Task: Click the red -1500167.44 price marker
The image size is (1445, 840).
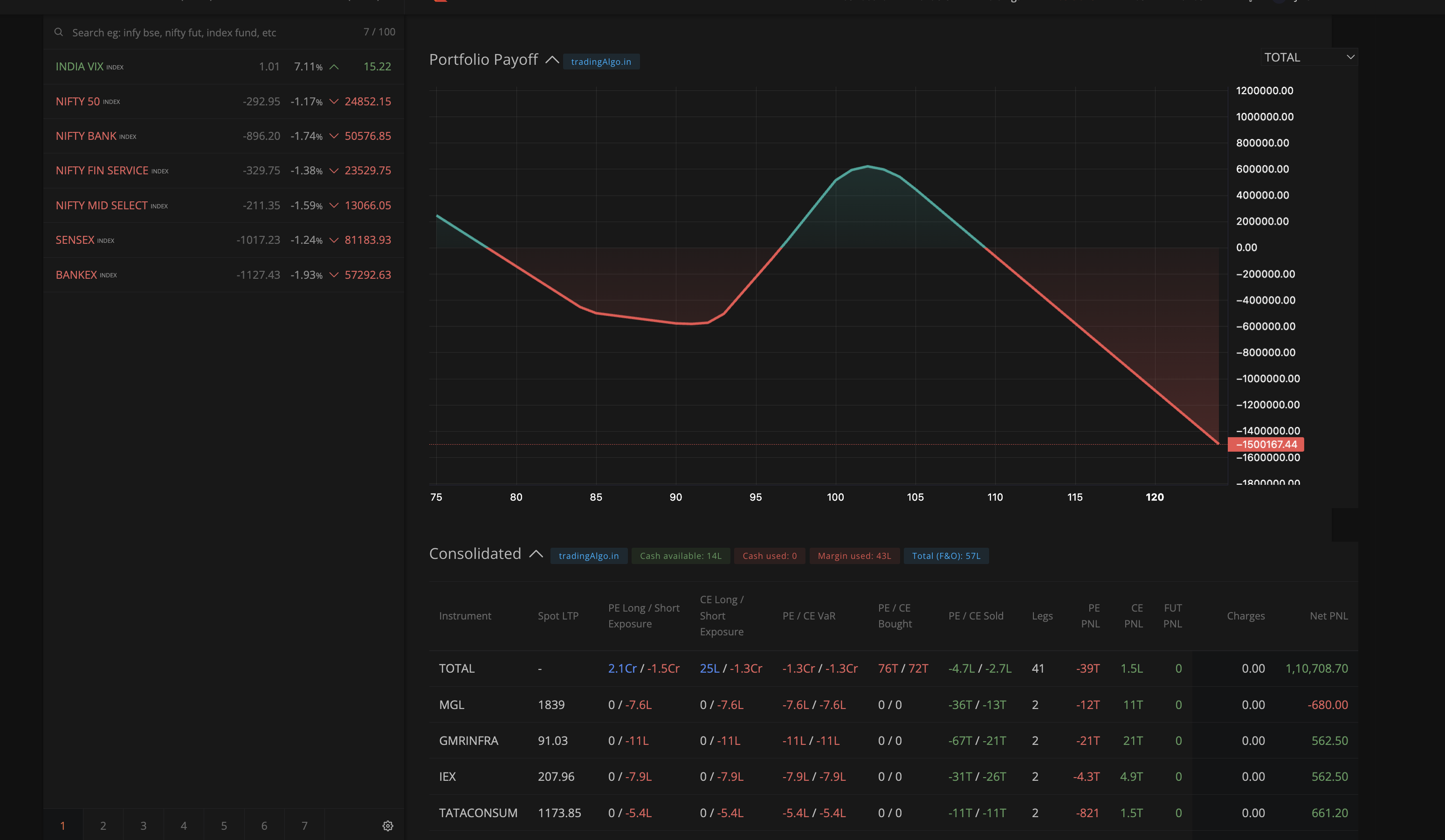Action: click(1266, 444)
